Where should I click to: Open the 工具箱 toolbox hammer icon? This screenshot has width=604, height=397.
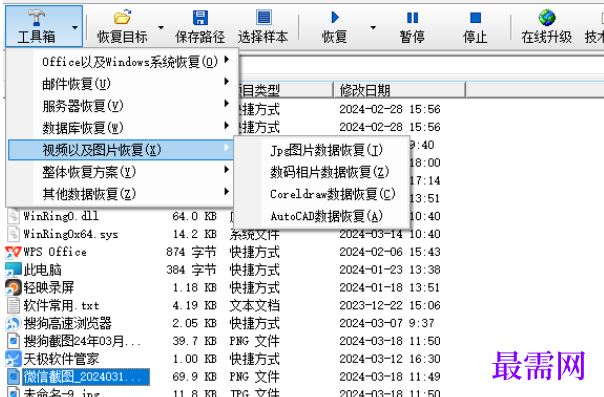point(36,17)
